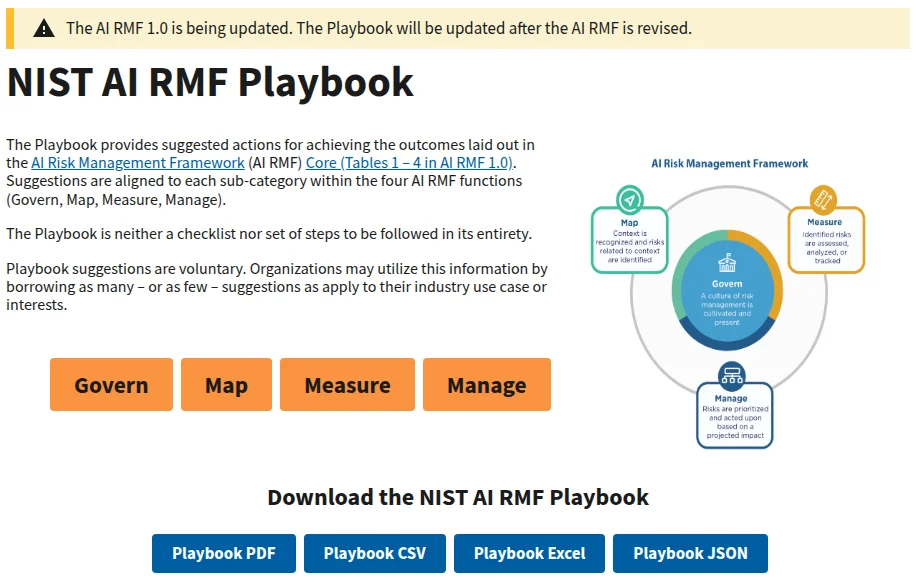This screenshot has height=586, width=920.
Task: Click the NIST AI RMF Playbook heading
Action: 210,82
